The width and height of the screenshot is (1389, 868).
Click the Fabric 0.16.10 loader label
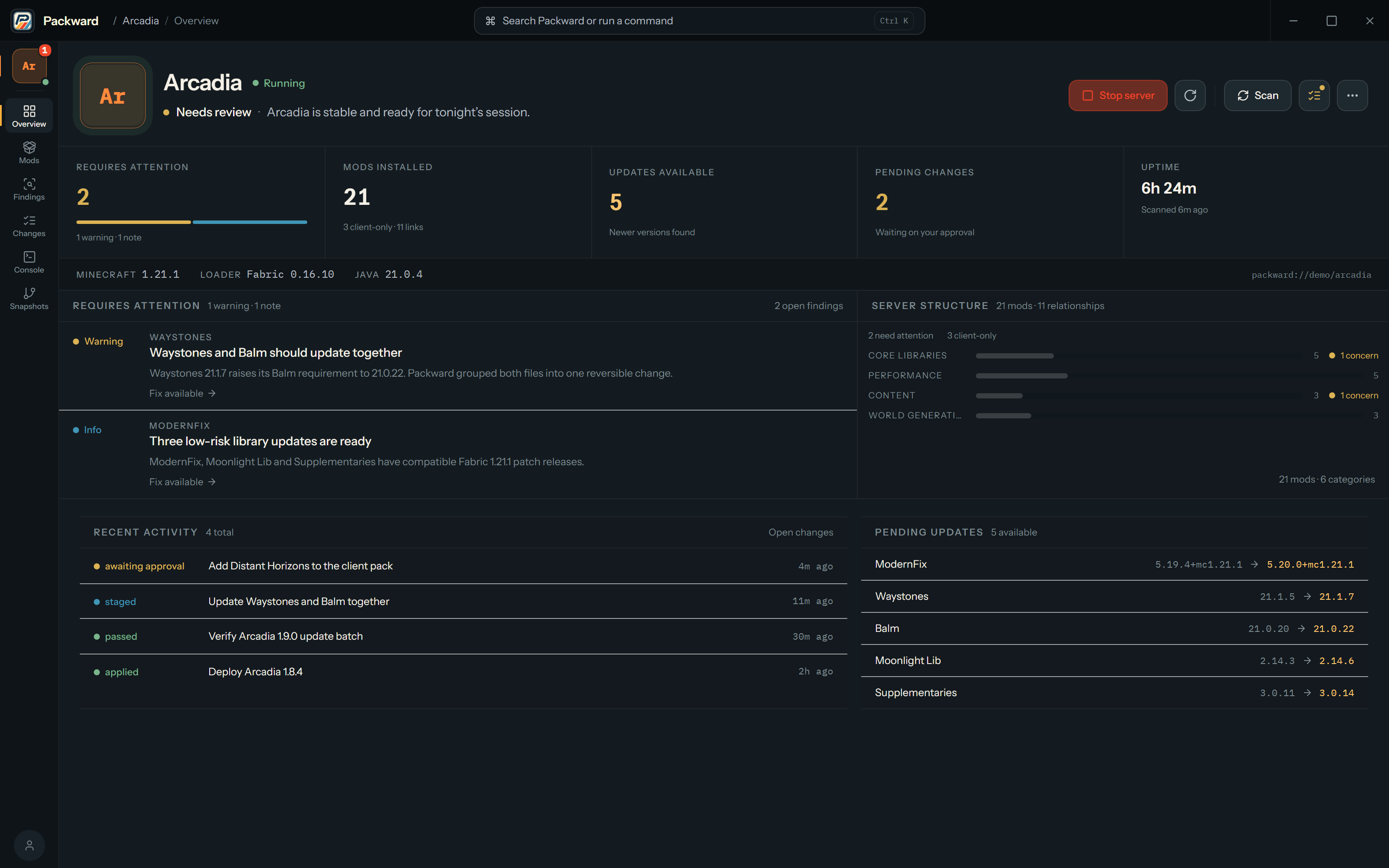[290, 274]
